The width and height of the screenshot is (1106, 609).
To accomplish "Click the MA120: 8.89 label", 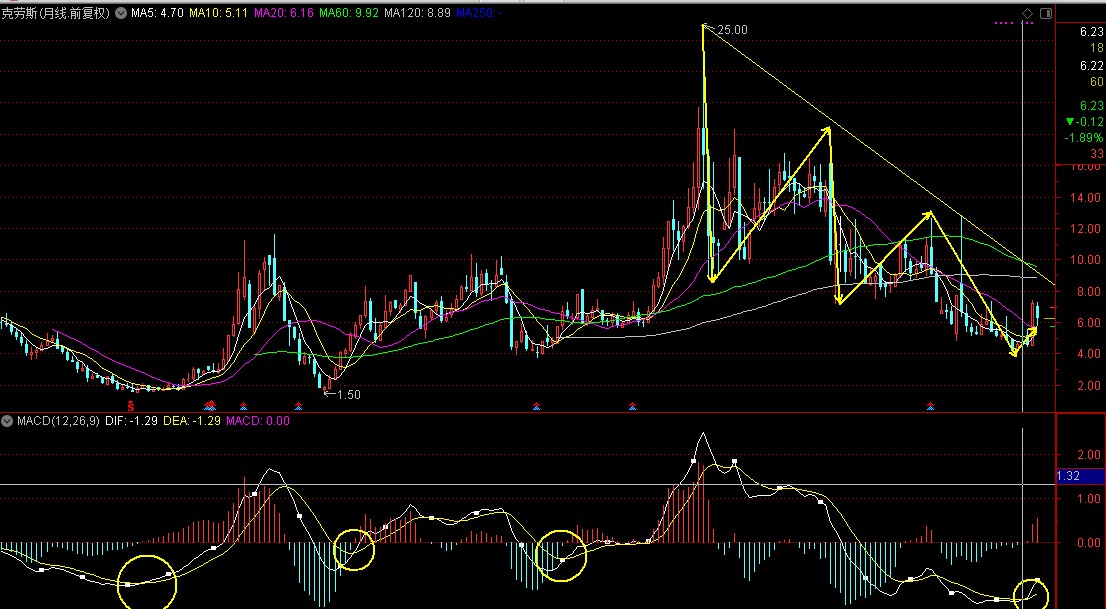I will tap(417, 13).
